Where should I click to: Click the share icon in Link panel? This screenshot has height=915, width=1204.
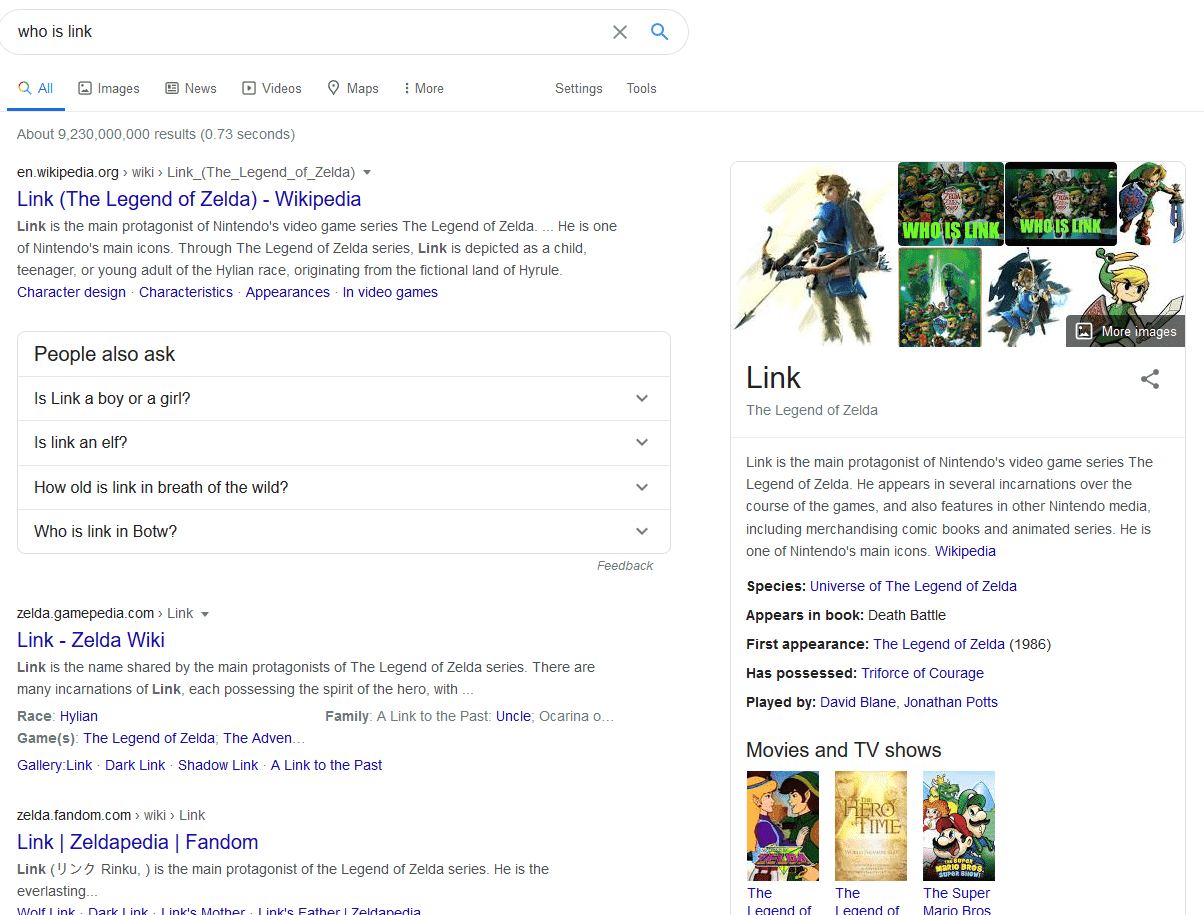tap(1150, 379)
